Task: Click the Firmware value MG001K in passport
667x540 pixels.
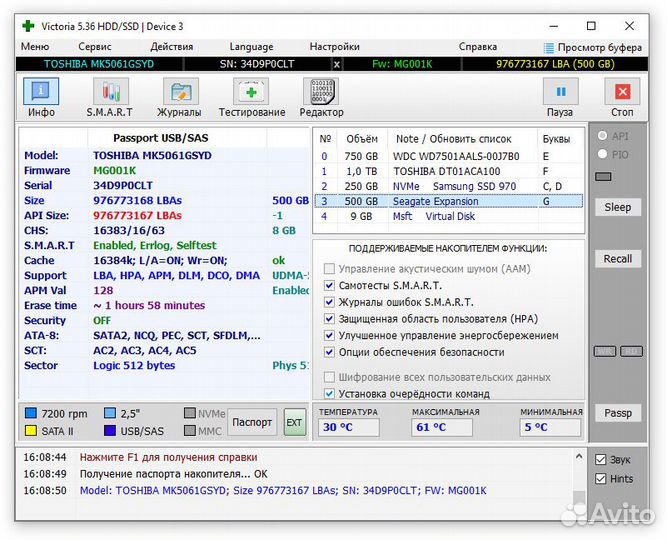Action: pos(114,171)
